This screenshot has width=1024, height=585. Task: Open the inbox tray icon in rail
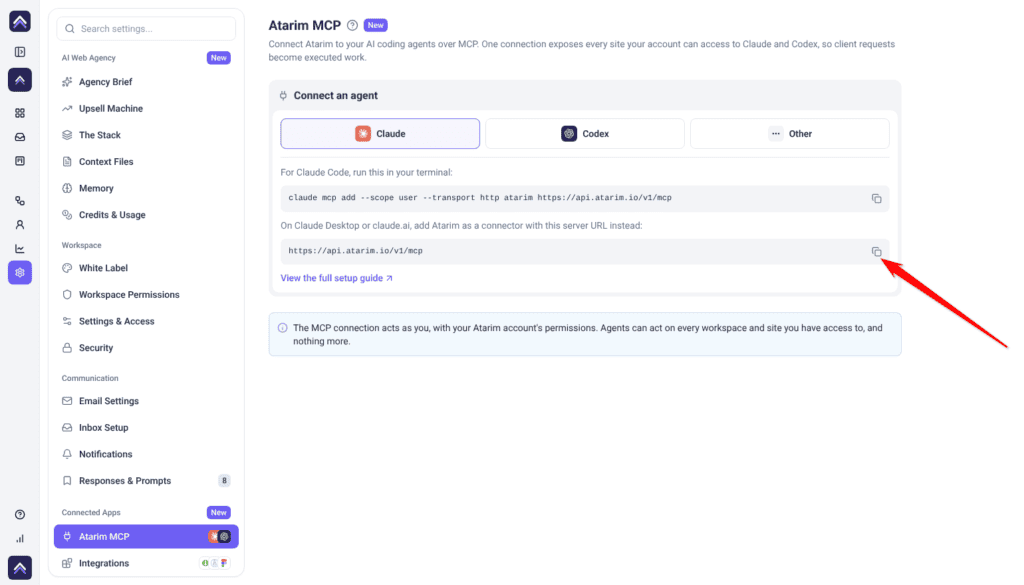click(x=20, y=137)
